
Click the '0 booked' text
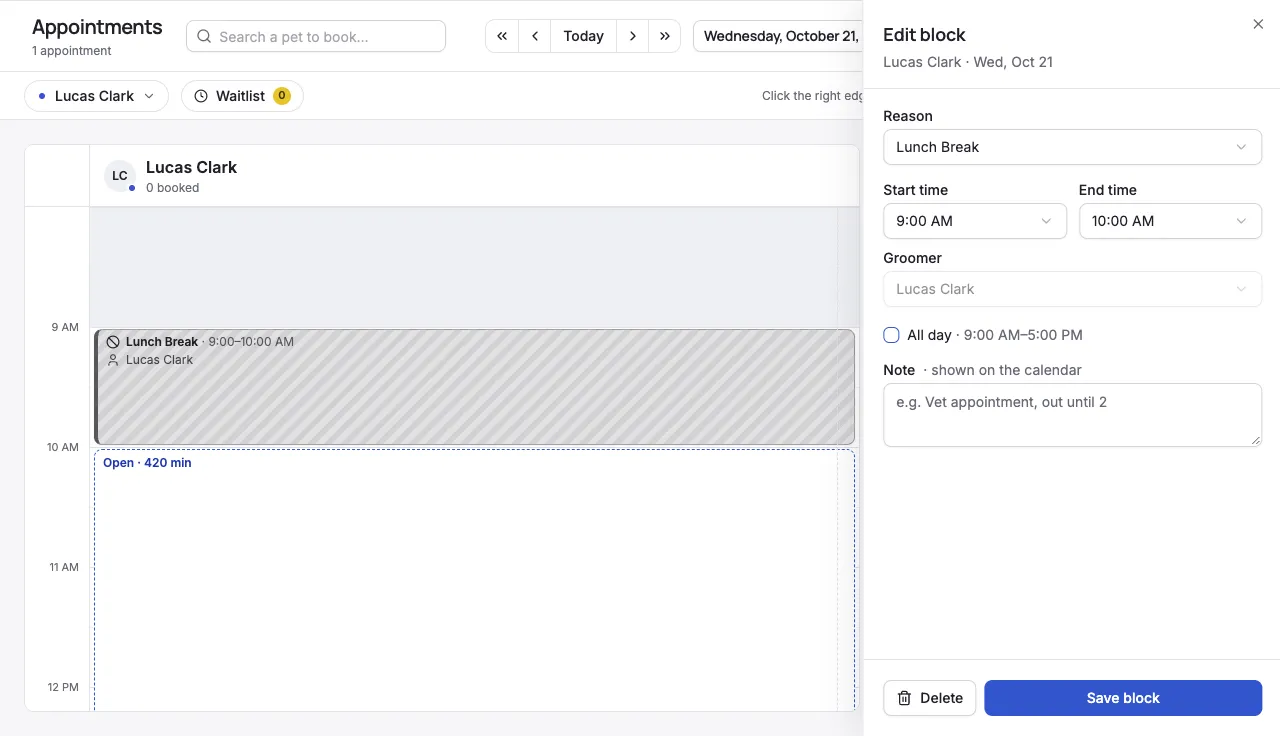172,188
